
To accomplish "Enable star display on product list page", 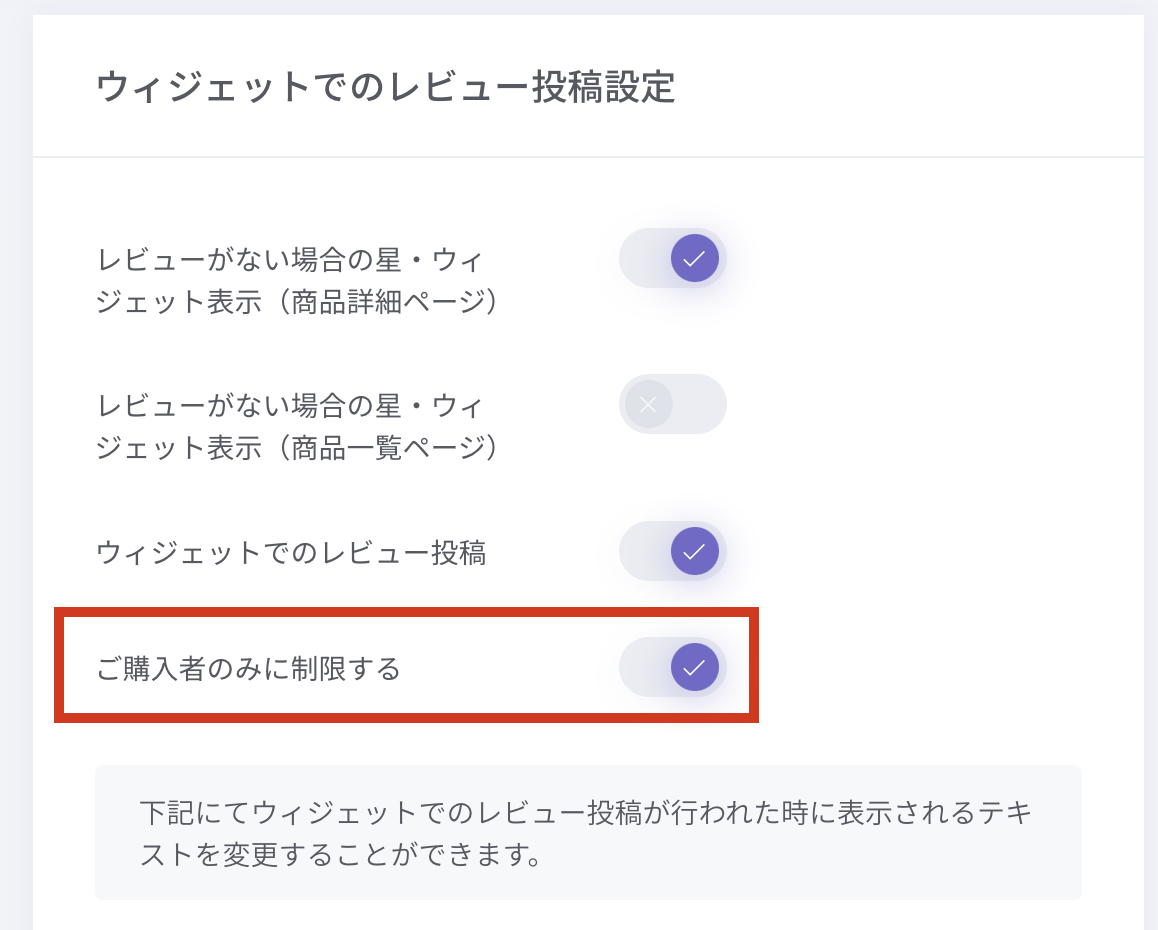I will tap(672, 404).
